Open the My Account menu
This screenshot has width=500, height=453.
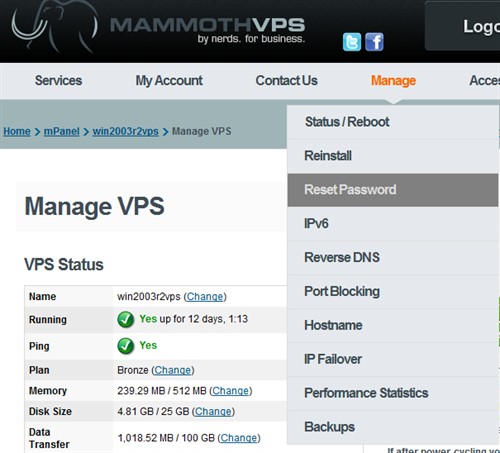[169, 81]
